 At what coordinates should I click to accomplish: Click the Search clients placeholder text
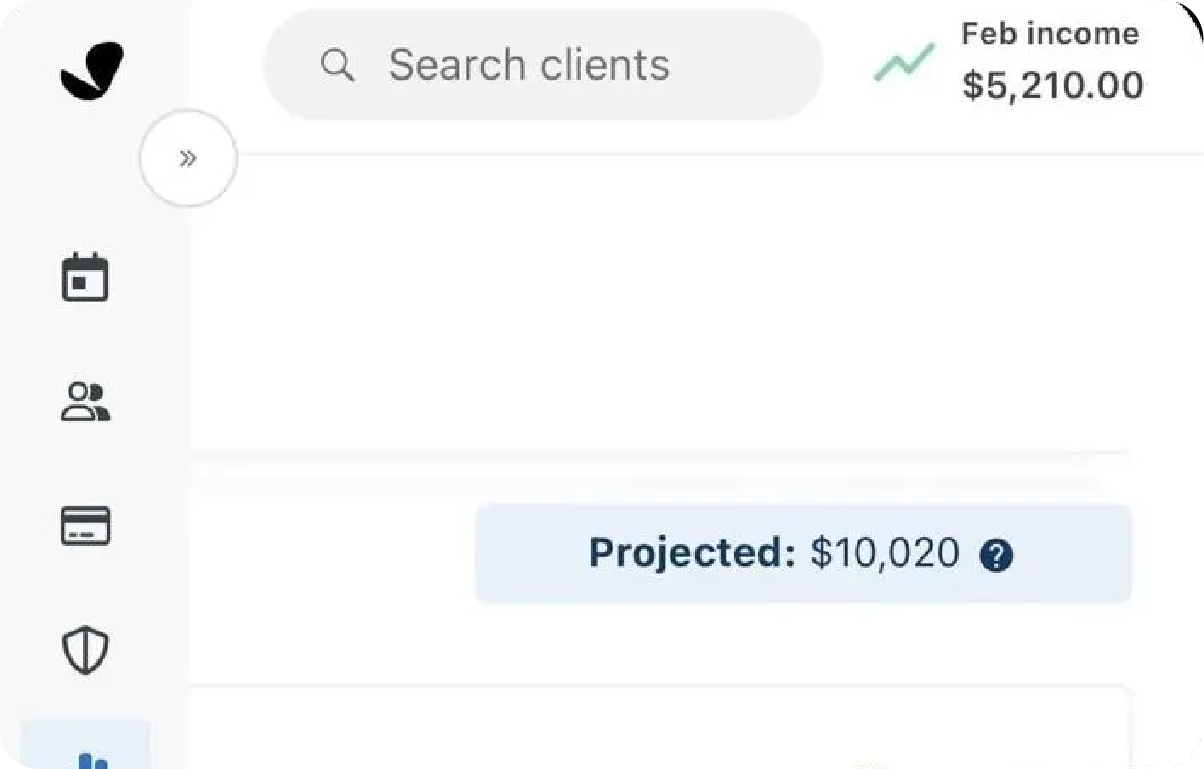(529, 66)
